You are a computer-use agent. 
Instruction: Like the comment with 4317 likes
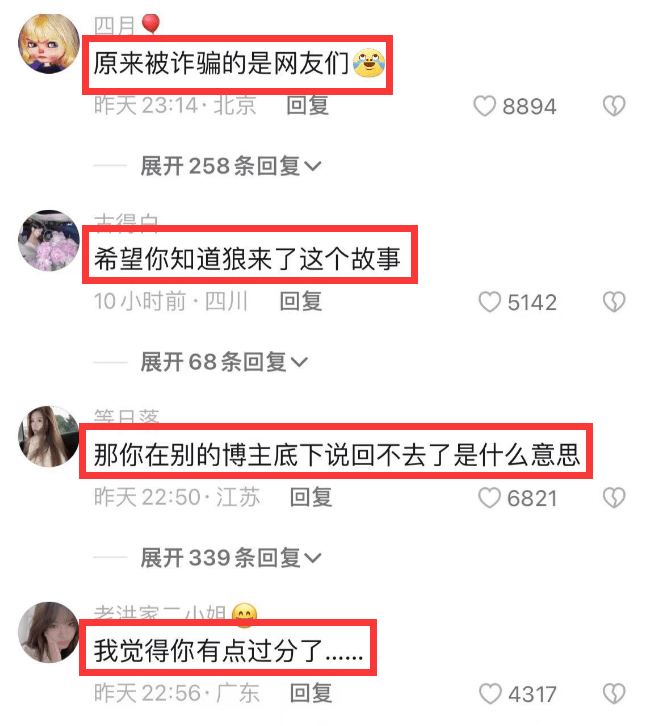[x=490, y=694]
